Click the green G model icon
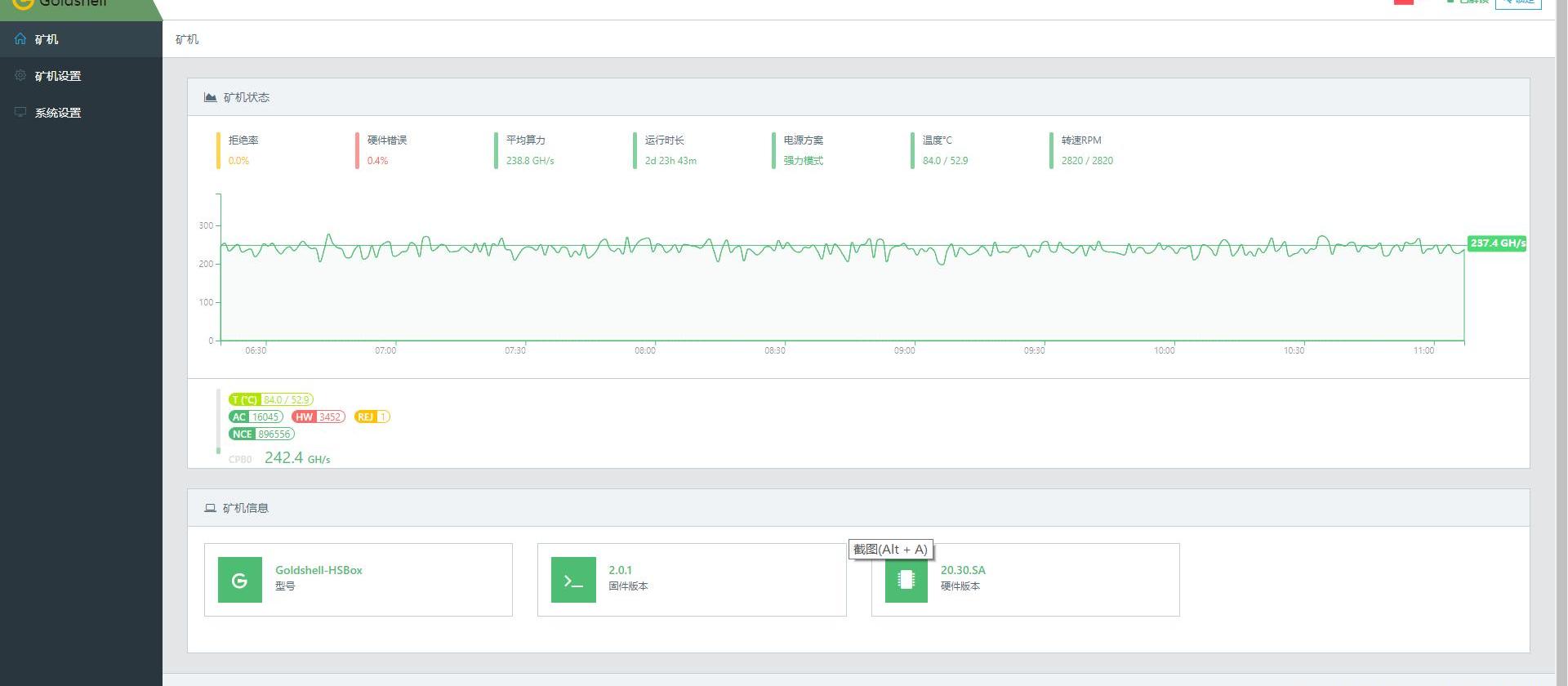Viewport: 1568px width, 686px height. point(239,580)
